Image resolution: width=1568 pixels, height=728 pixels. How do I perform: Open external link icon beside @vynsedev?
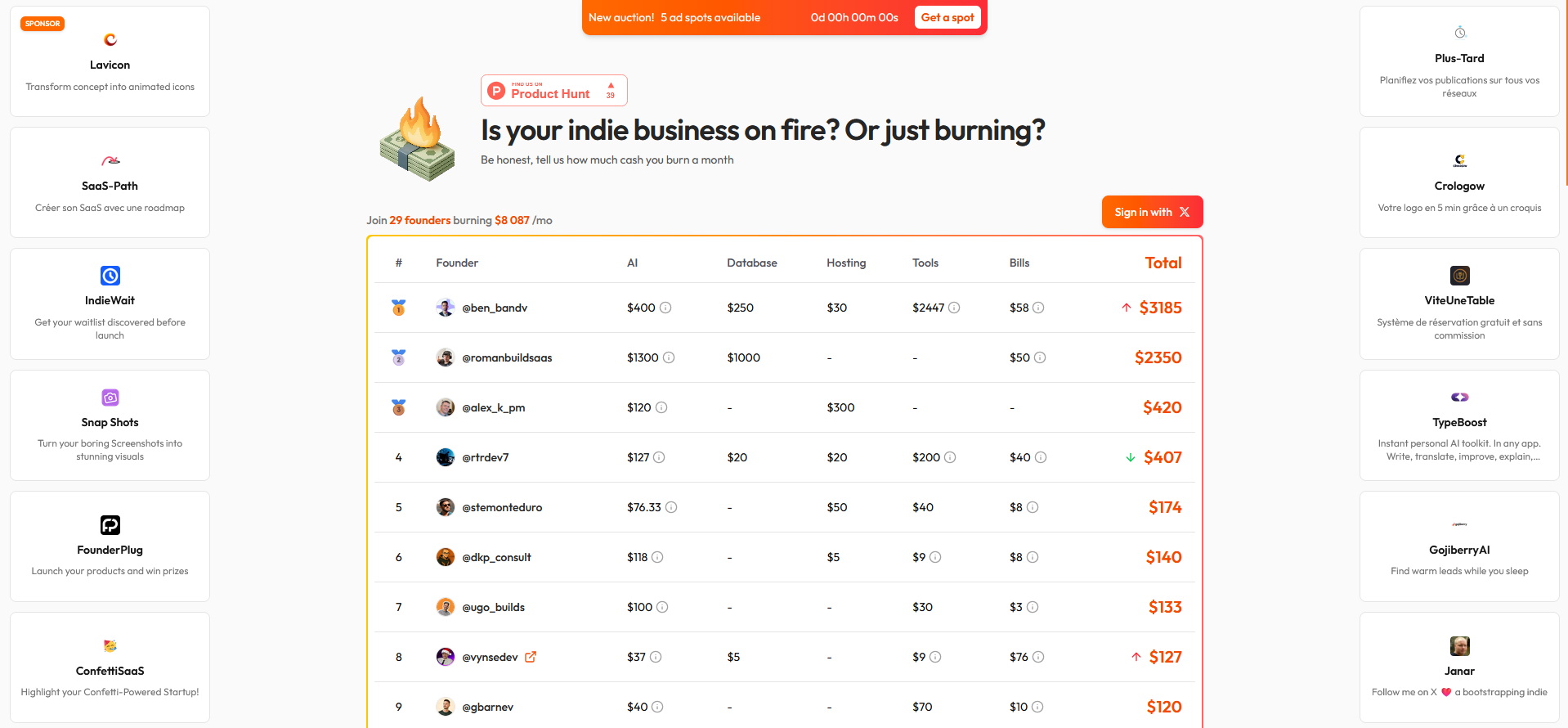[x=531, y=657]
